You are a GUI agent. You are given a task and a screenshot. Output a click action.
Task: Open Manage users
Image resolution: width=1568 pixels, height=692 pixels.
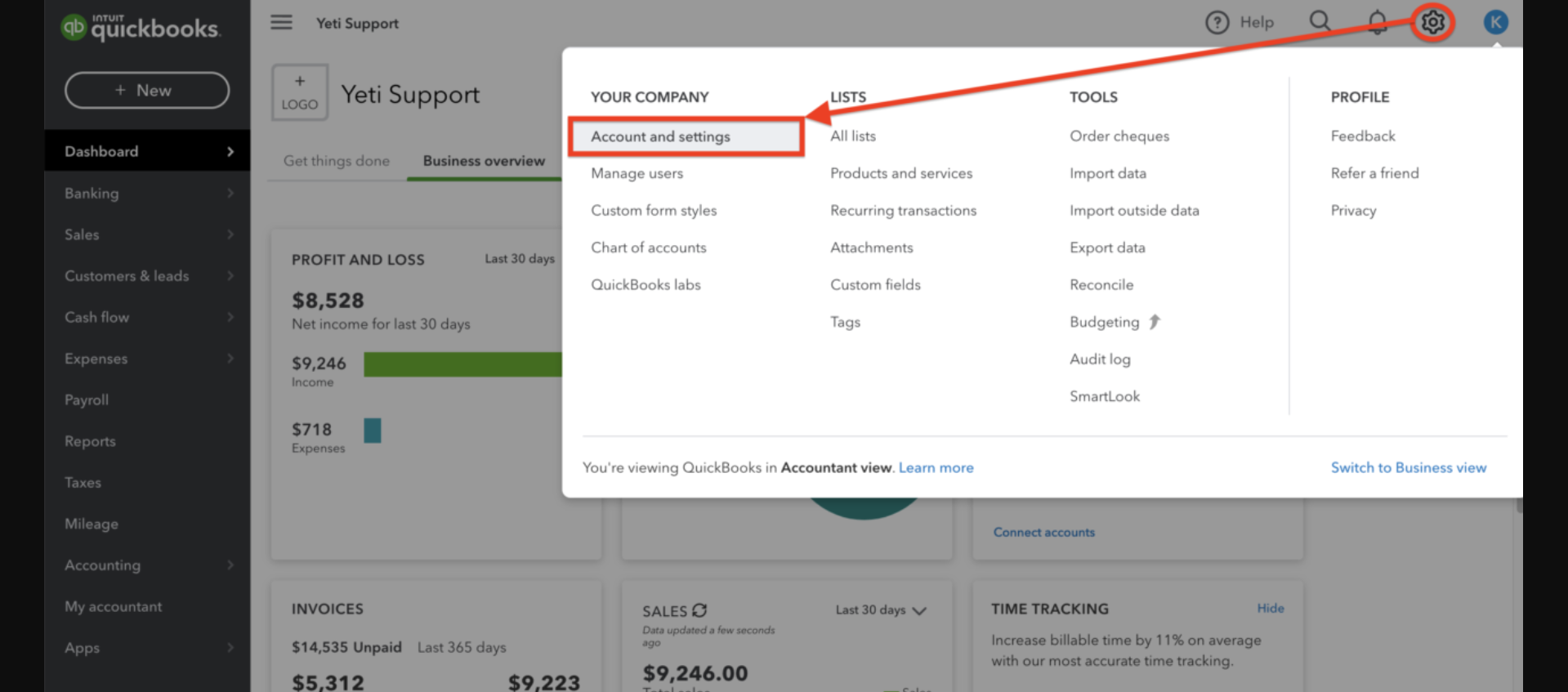point(637,173)
